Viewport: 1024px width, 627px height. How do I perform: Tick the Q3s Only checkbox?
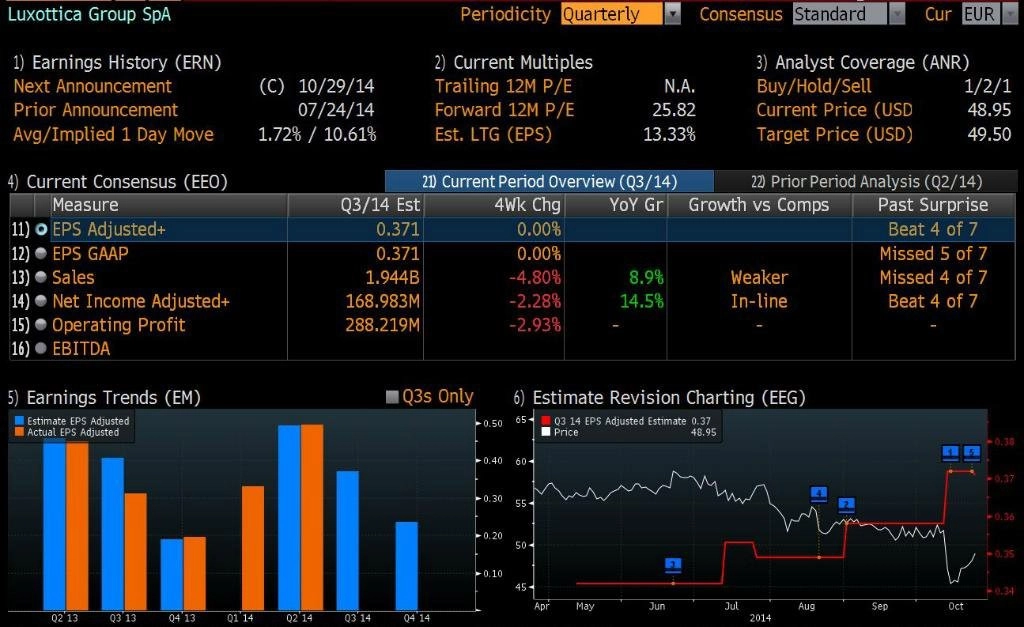[x=392, y=397]
